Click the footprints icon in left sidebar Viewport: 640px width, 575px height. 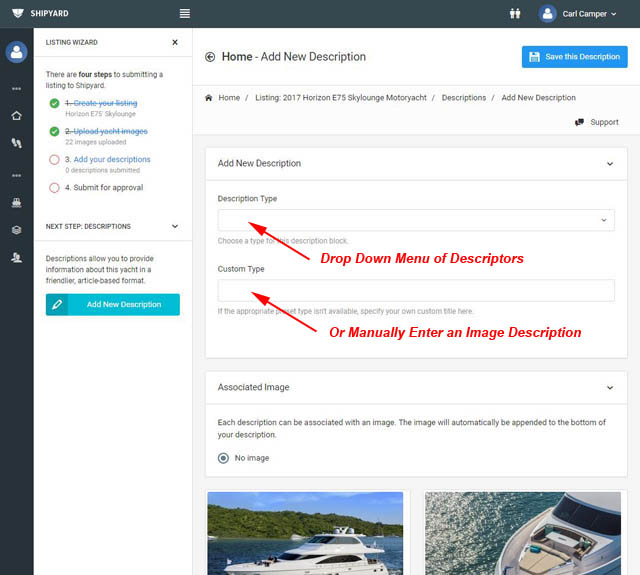pos(16,144)
